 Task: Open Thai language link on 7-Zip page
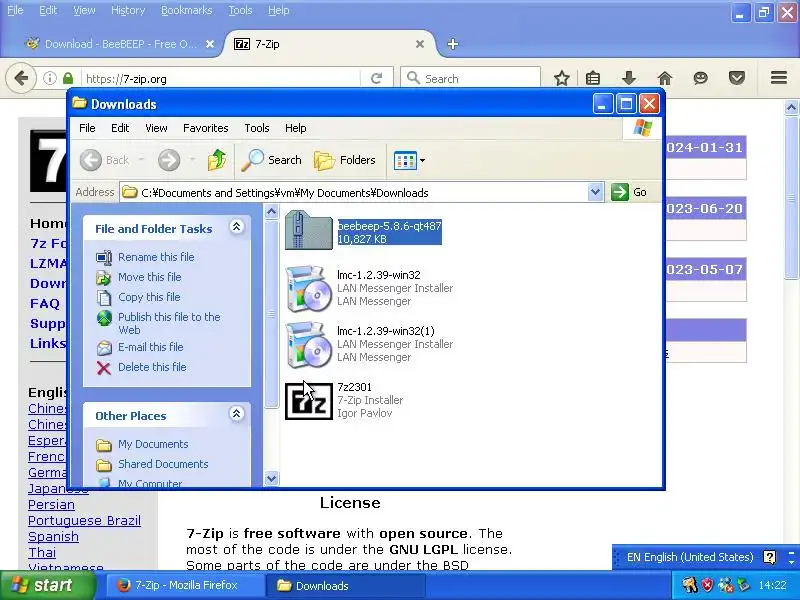(x=42, y=553)
